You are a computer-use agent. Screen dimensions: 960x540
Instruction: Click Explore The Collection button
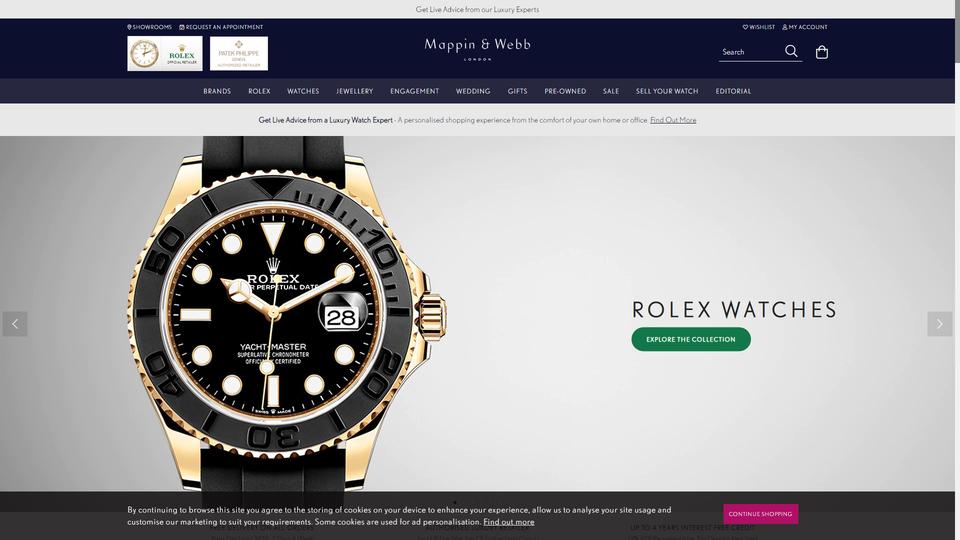[691, 339]
